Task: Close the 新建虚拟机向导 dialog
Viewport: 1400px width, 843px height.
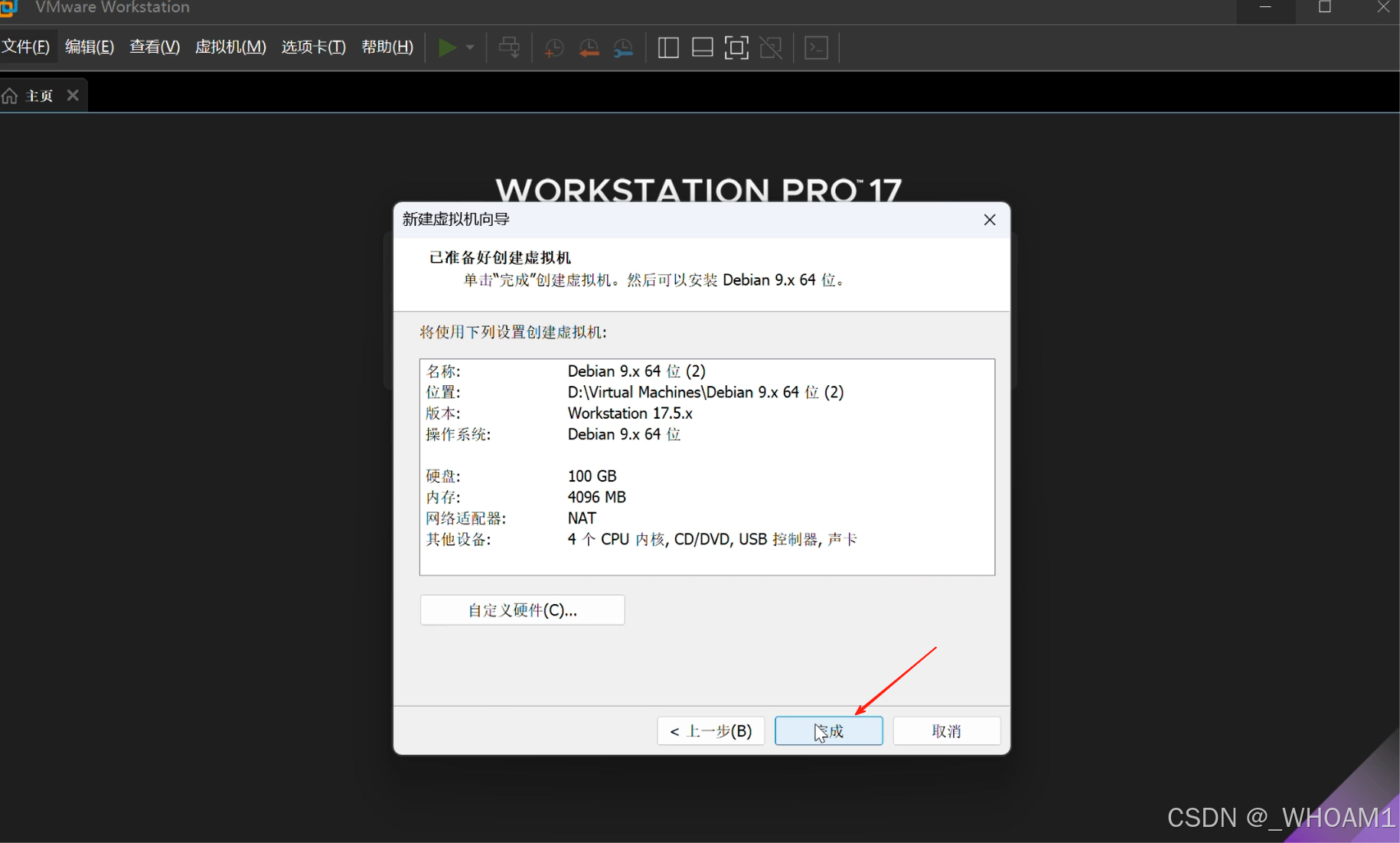Action: click(x=990, y=220)
